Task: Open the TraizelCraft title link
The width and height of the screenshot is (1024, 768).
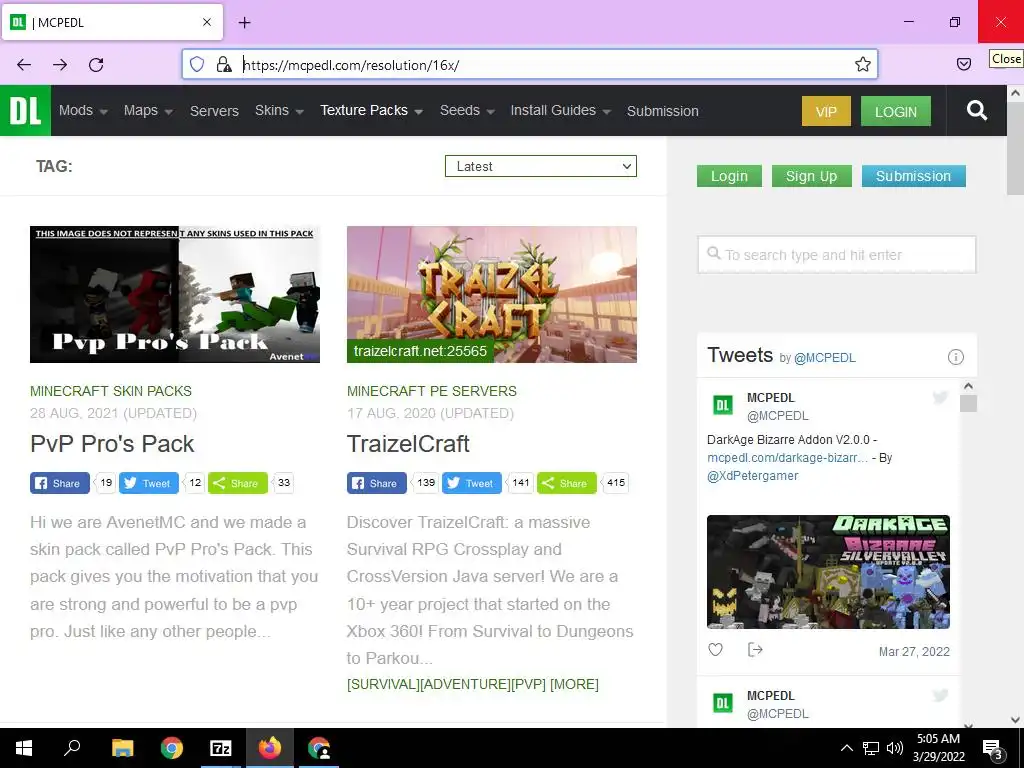Action: click(x=408, y=444)
